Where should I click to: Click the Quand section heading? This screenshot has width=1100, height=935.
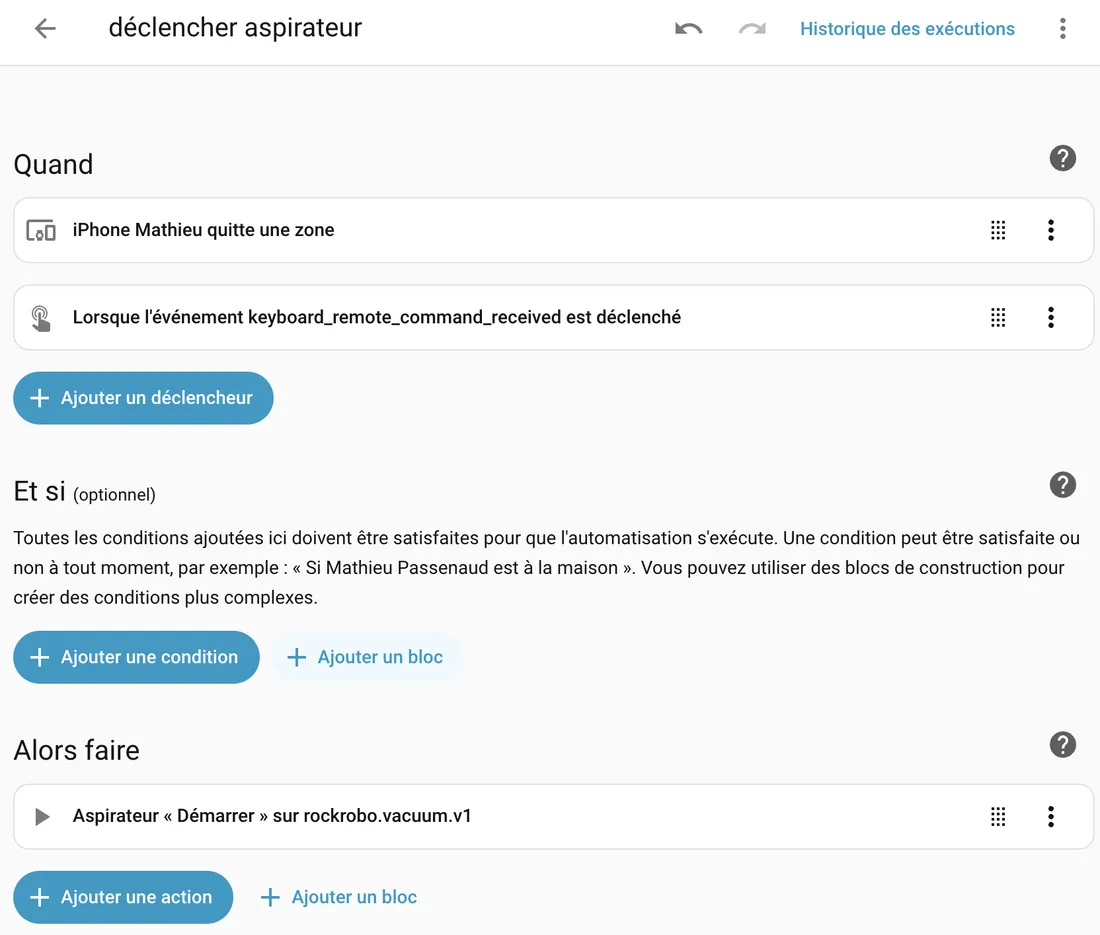(53, 164)
